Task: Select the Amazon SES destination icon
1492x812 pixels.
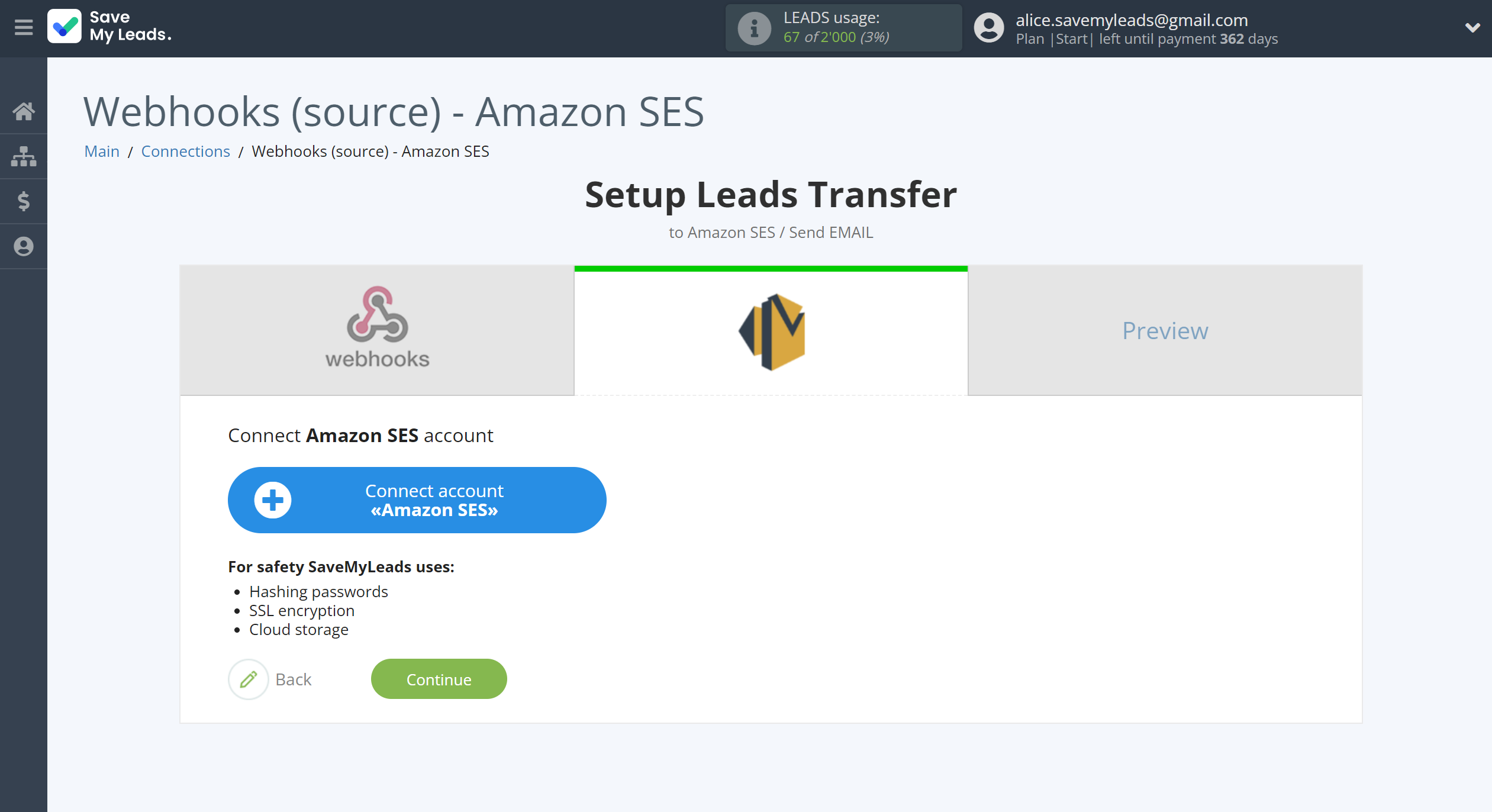Action: [771, 330]
